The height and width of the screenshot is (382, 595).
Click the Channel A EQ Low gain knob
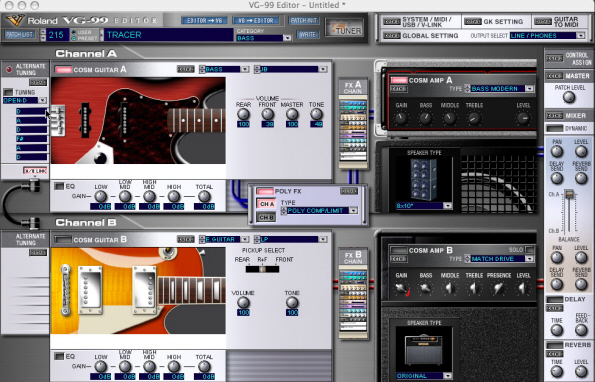100,196
